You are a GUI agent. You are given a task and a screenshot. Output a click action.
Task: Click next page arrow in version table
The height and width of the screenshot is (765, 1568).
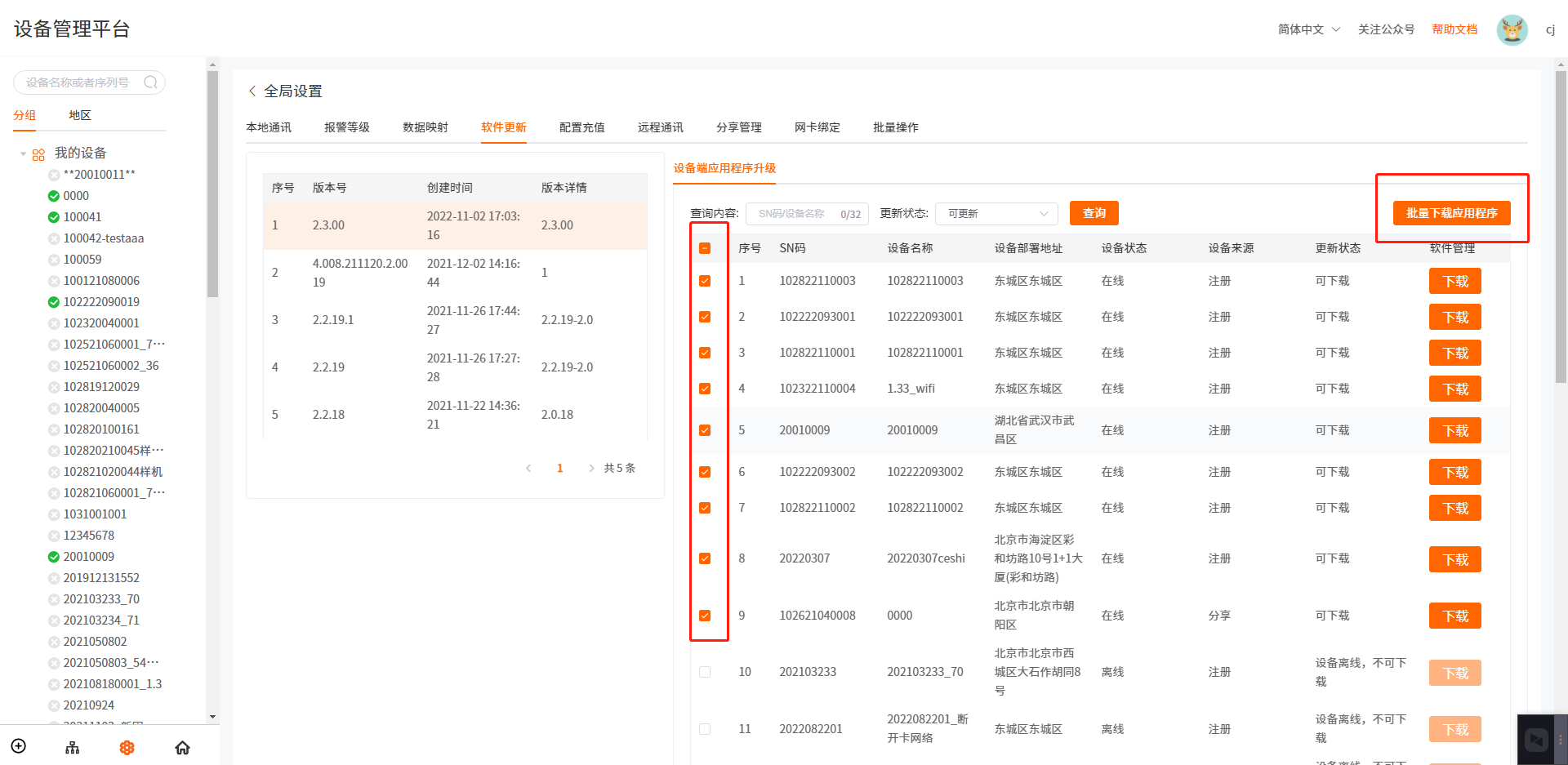(591, 468)
